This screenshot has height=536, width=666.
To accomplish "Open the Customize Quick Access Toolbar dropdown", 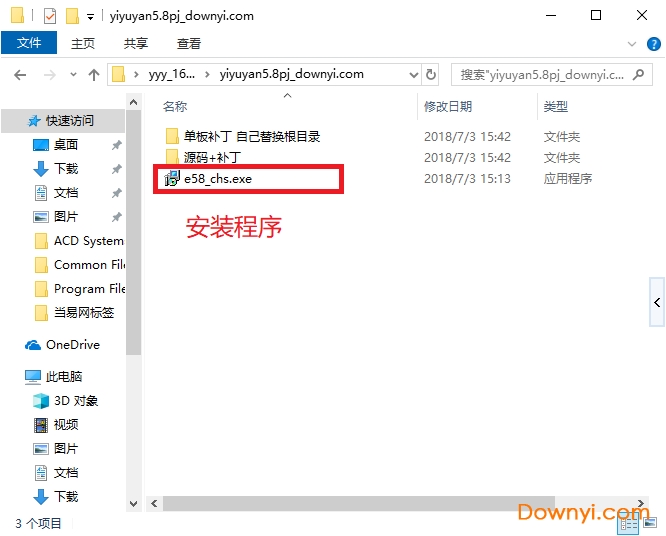I will click(x=91, y=16).
